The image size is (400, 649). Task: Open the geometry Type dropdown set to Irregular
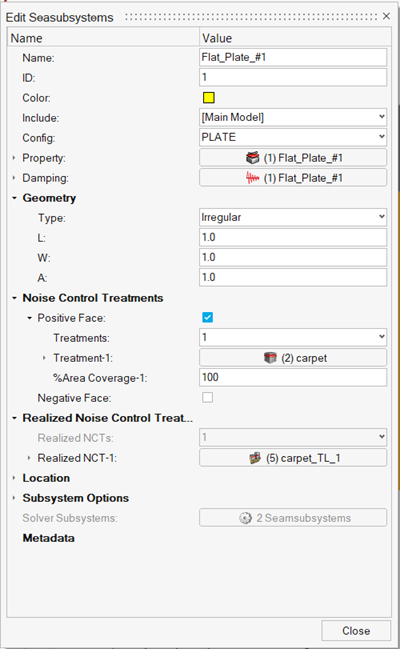click(293, 217)
